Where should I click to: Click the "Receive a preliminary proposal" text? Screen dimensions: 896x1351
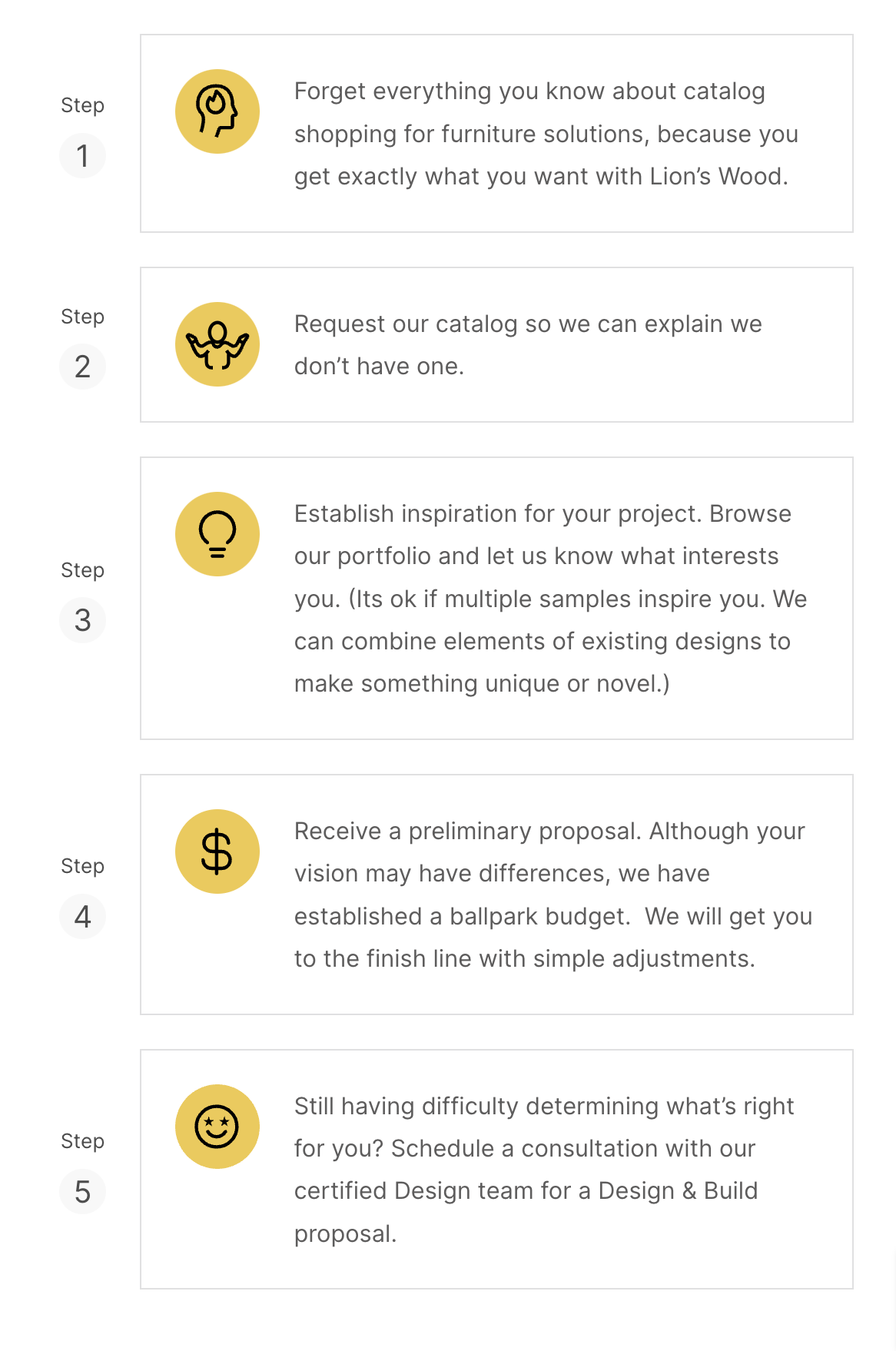(x=553, y=895)
